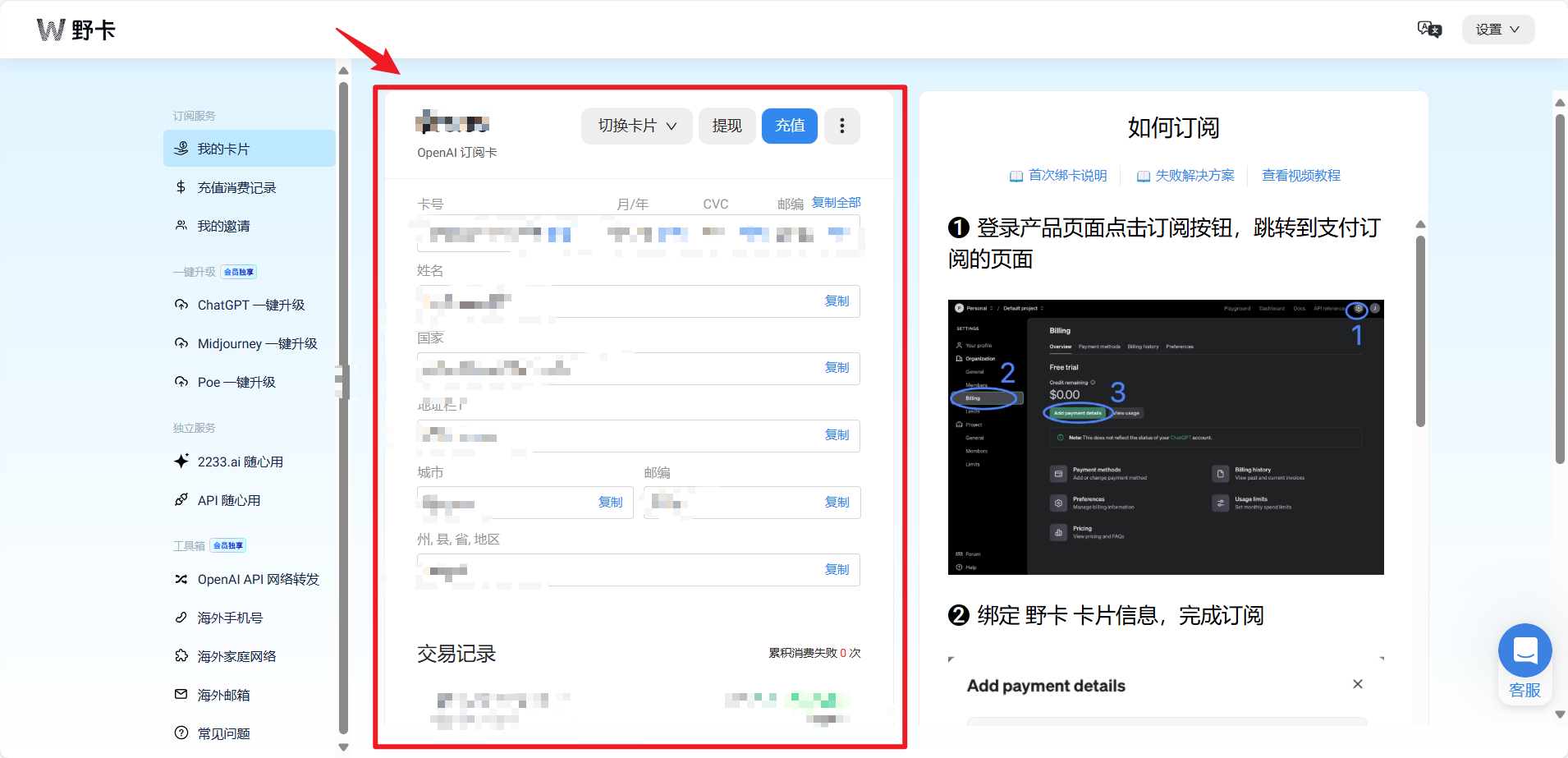Viewport: 1568px width, 758px height.
Task: Click the 提现 button
Action: point(727,126)
